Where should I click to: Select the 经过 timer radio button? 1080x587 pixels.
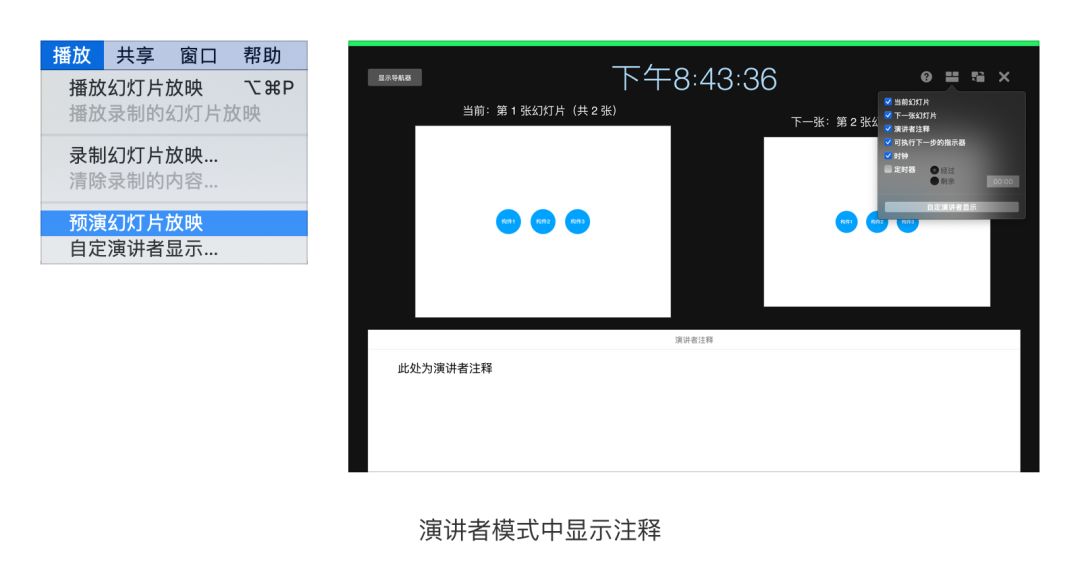pos(935,169)
